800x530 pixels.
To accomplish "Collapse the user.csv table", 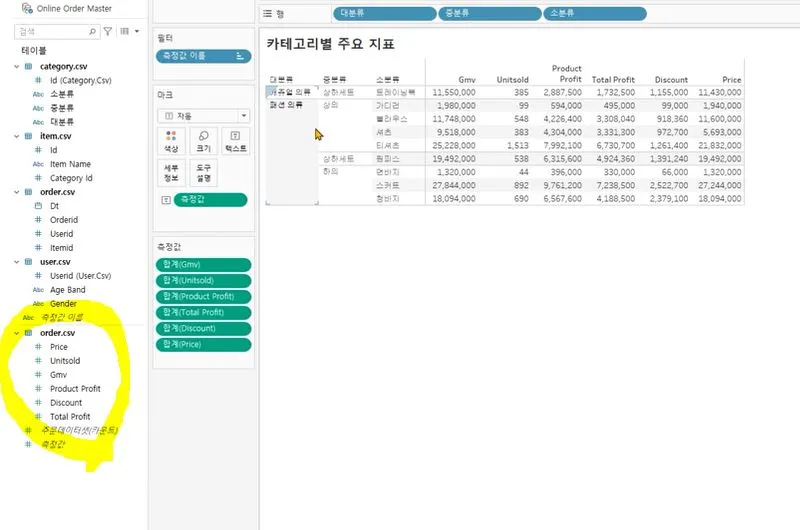I will pos(16,262).
